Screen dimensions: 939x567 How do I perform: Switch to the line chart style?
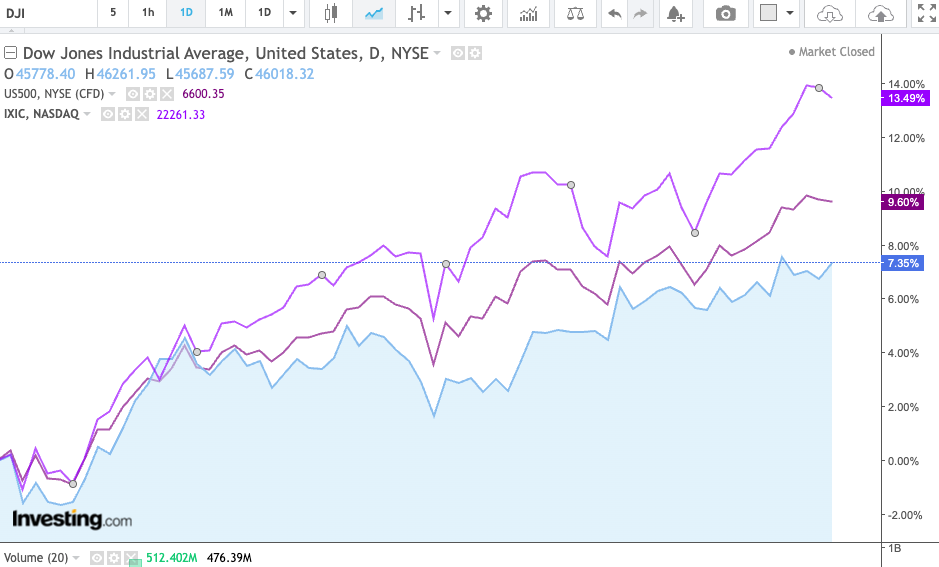pos(374,13)
